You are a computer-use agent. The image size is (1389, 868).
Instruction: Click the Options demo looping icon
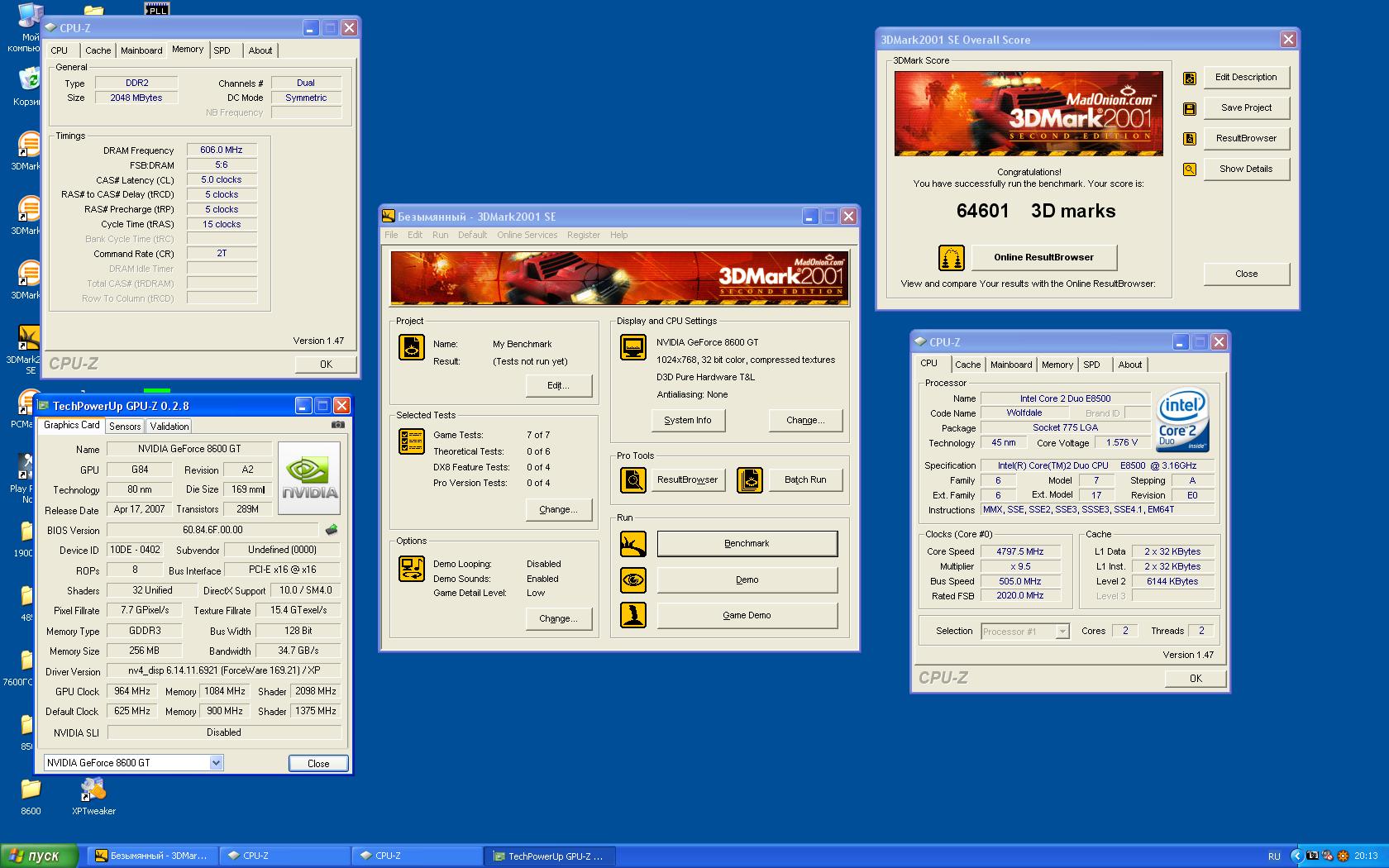coord(412,569)
